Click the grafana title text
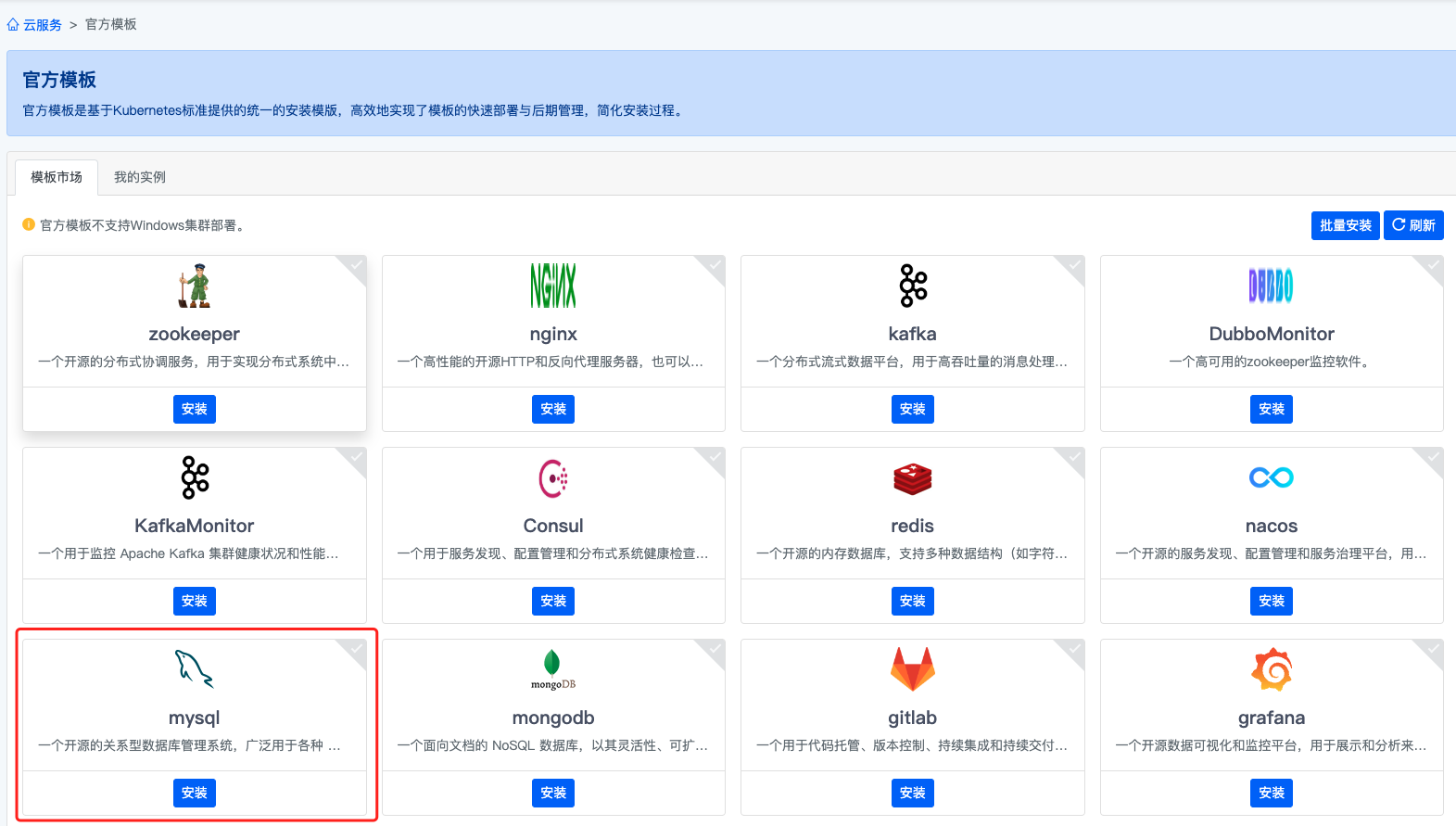Screen dimensions: 1456x826 (1272, 718)
